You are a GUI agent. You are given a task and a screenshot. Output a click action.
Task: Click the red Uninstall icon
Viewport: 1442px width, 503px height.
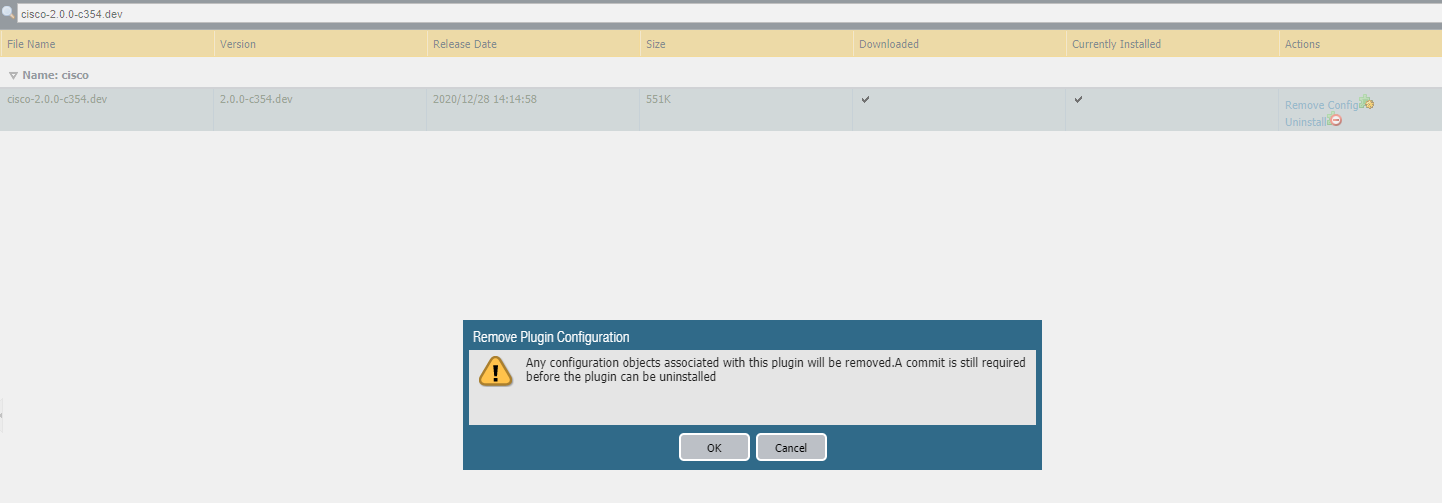tap(1335, 121)
